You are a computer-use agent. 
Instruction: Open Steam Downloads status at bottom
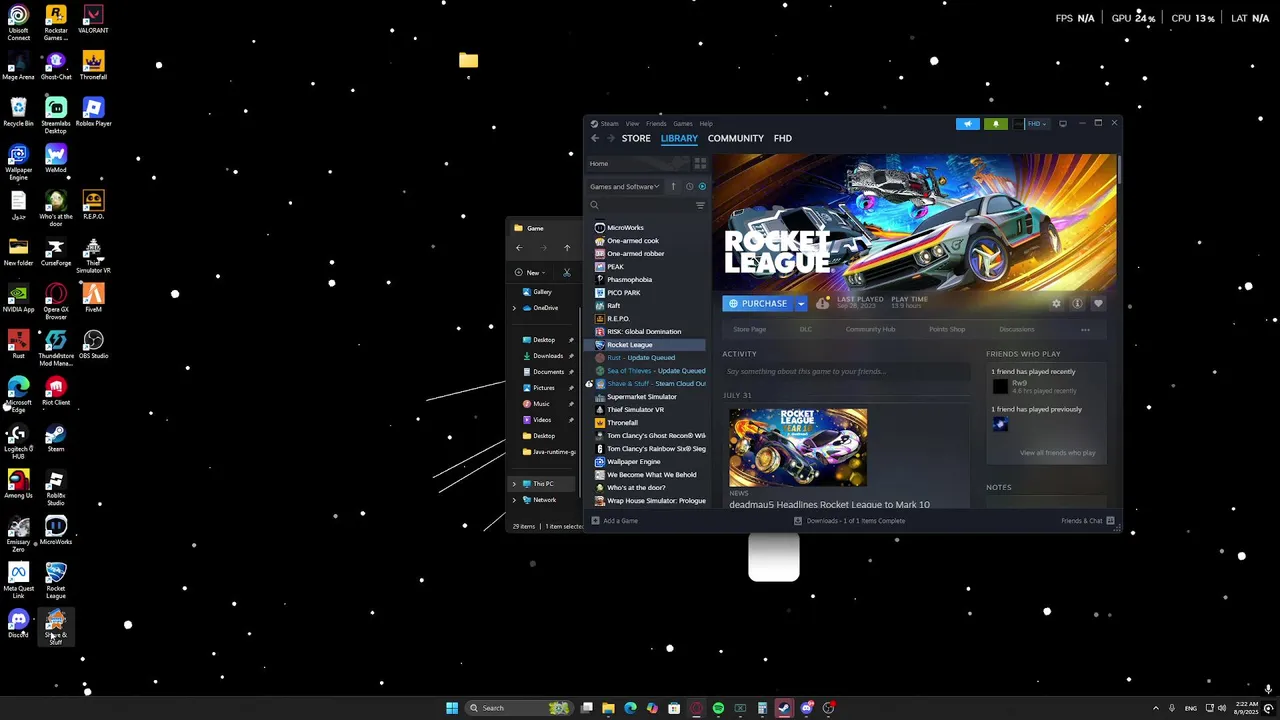click(850, 521)
